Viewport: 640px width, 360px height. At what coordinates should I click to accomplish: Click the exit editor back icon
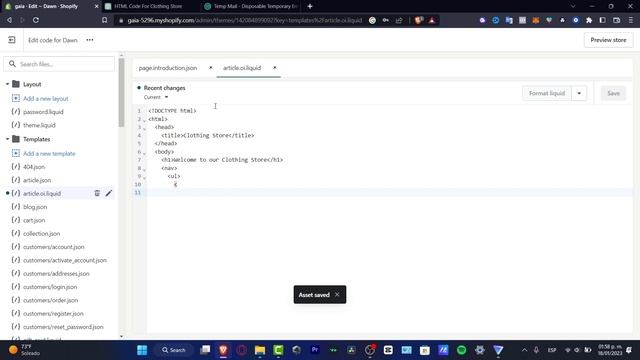coord(11,40)
